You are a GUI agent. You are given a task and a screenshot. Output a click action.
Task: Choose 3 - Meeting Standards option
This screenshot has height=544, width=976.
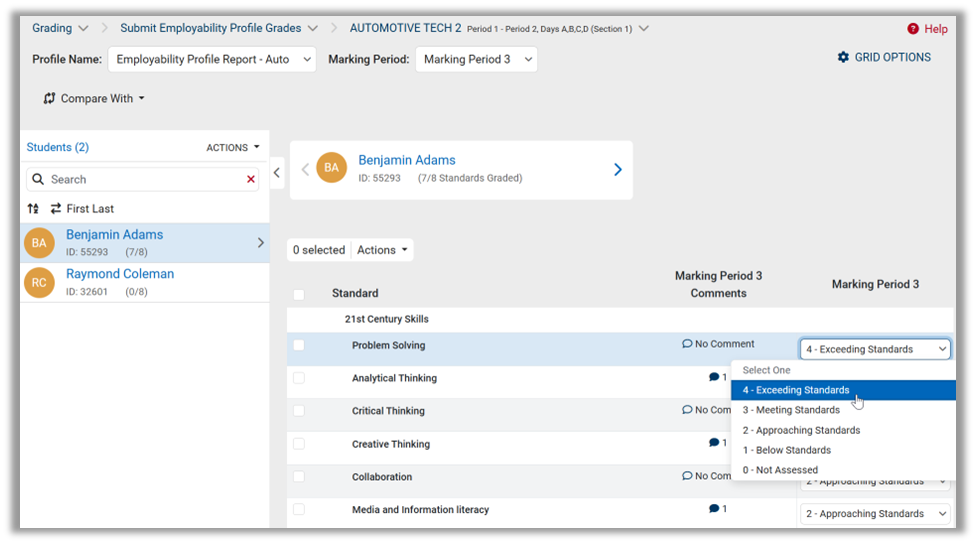point(791,410)
